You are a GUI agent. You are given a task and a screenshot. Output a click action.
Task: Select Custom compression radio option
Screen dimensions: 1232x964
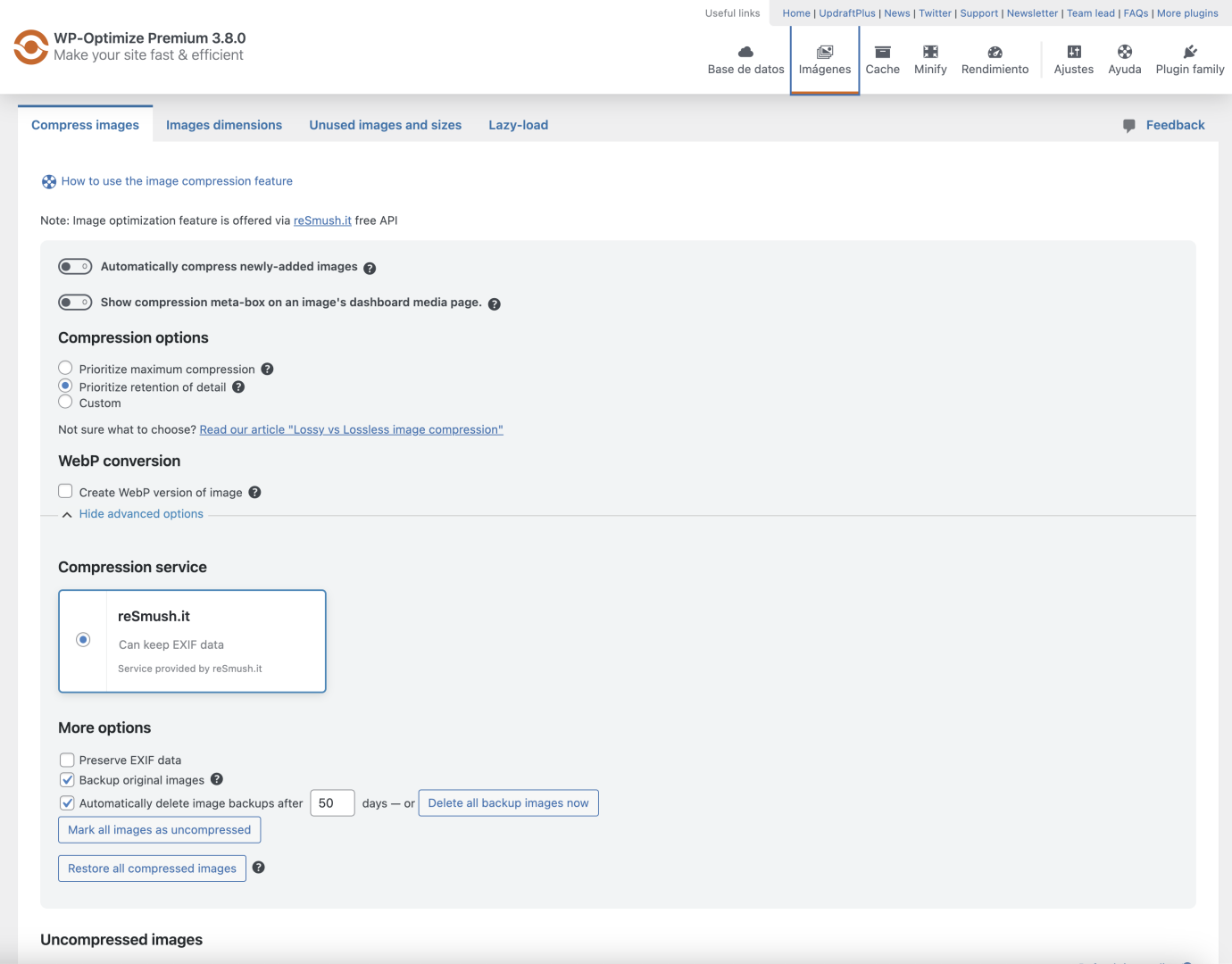(65, 402)
